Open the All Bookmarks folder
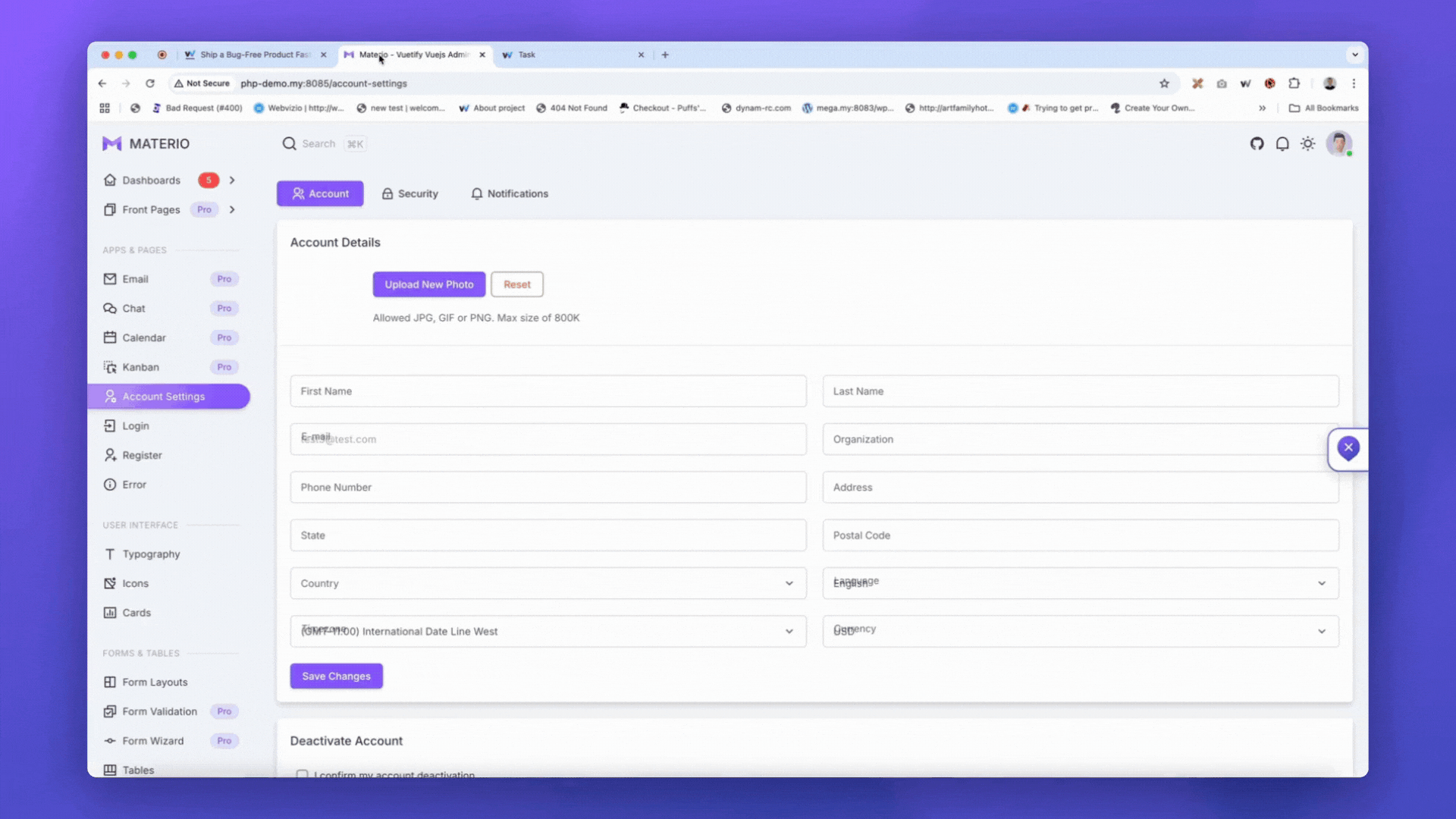This screenshot has height=819, width=1456. click(x=1324, y=108)
